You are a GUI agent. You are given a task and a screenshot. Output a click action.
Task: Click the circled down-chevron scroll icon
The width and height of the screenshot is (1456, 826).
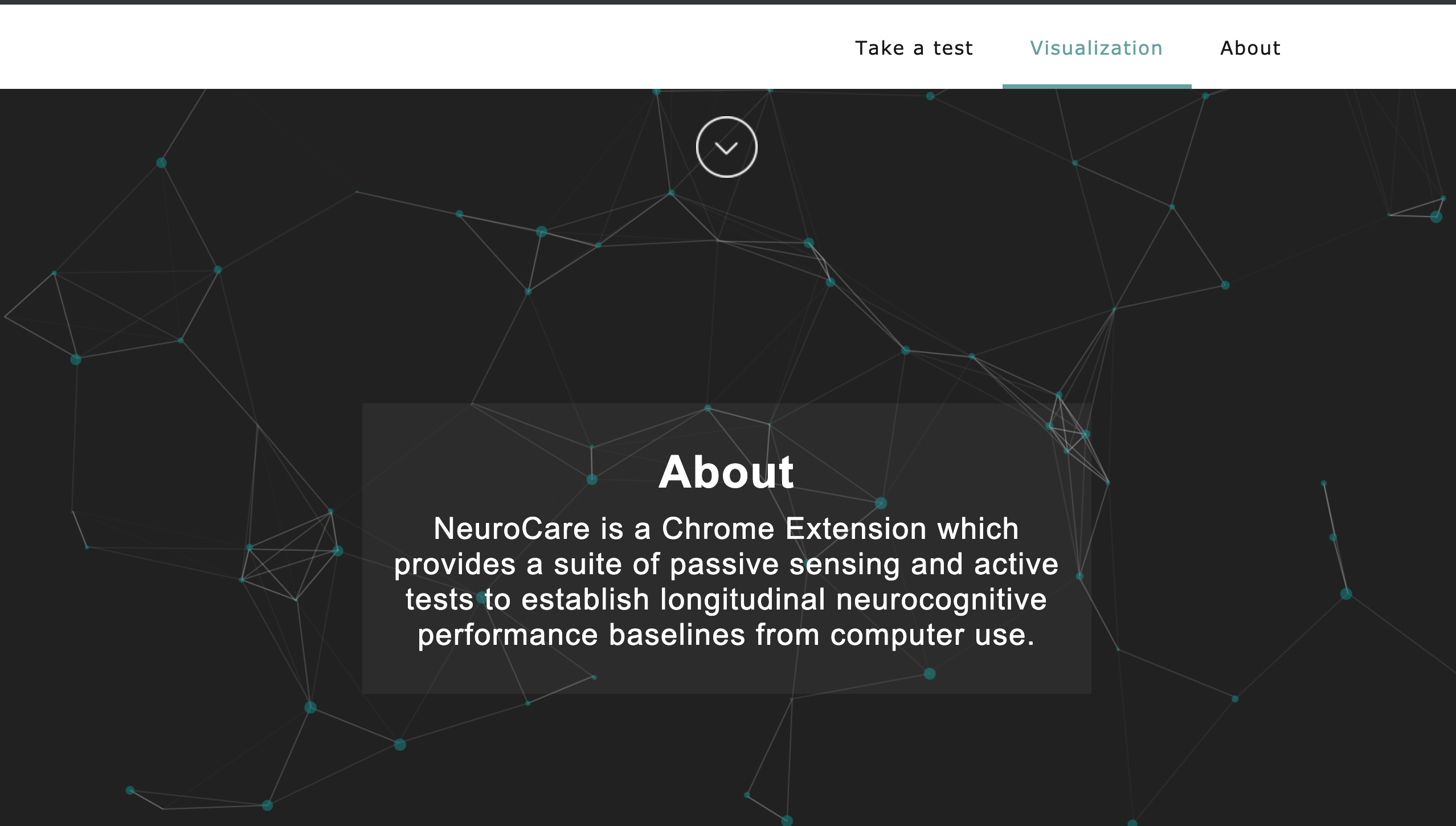pyautogui.click(x=726, y=148)
